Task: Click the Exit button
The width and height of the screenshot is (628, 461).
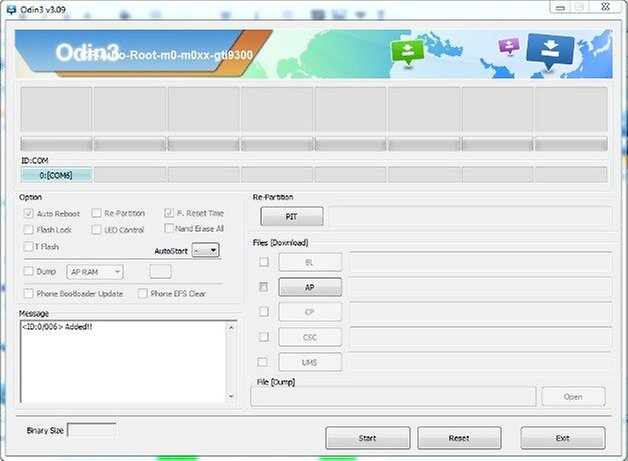Action: click(x=562, y=438)
